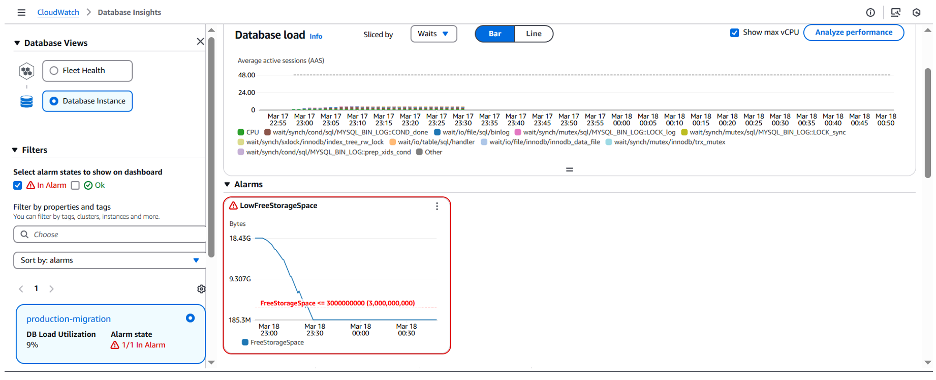
Task: Click the search magnifier in the filter box
Action: click(x=24, y=234)
